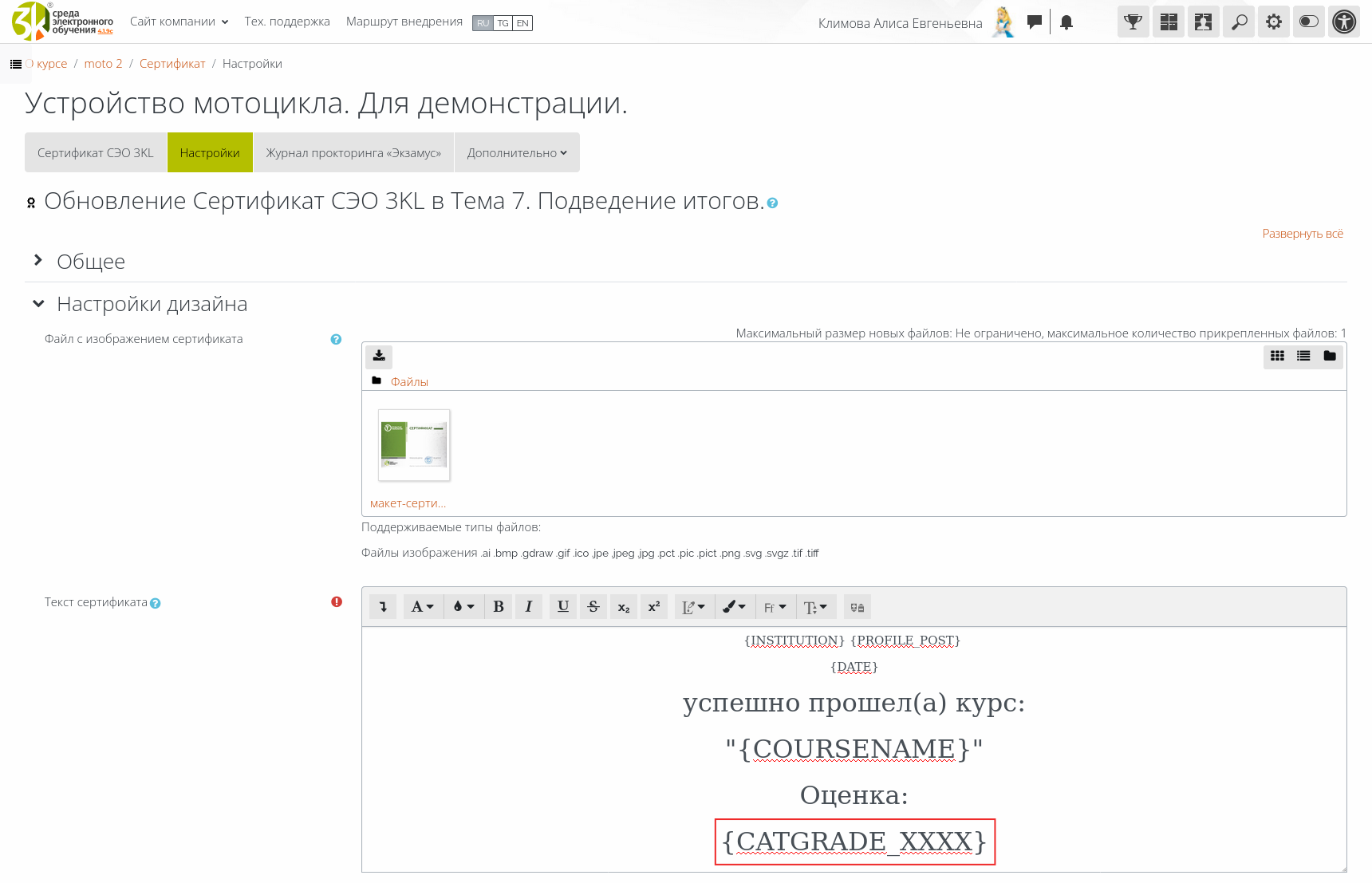Select the макет-серти... certificate image thumbnail
The height and width of the screenshot is (883, 1372).
tap(414, 446)
